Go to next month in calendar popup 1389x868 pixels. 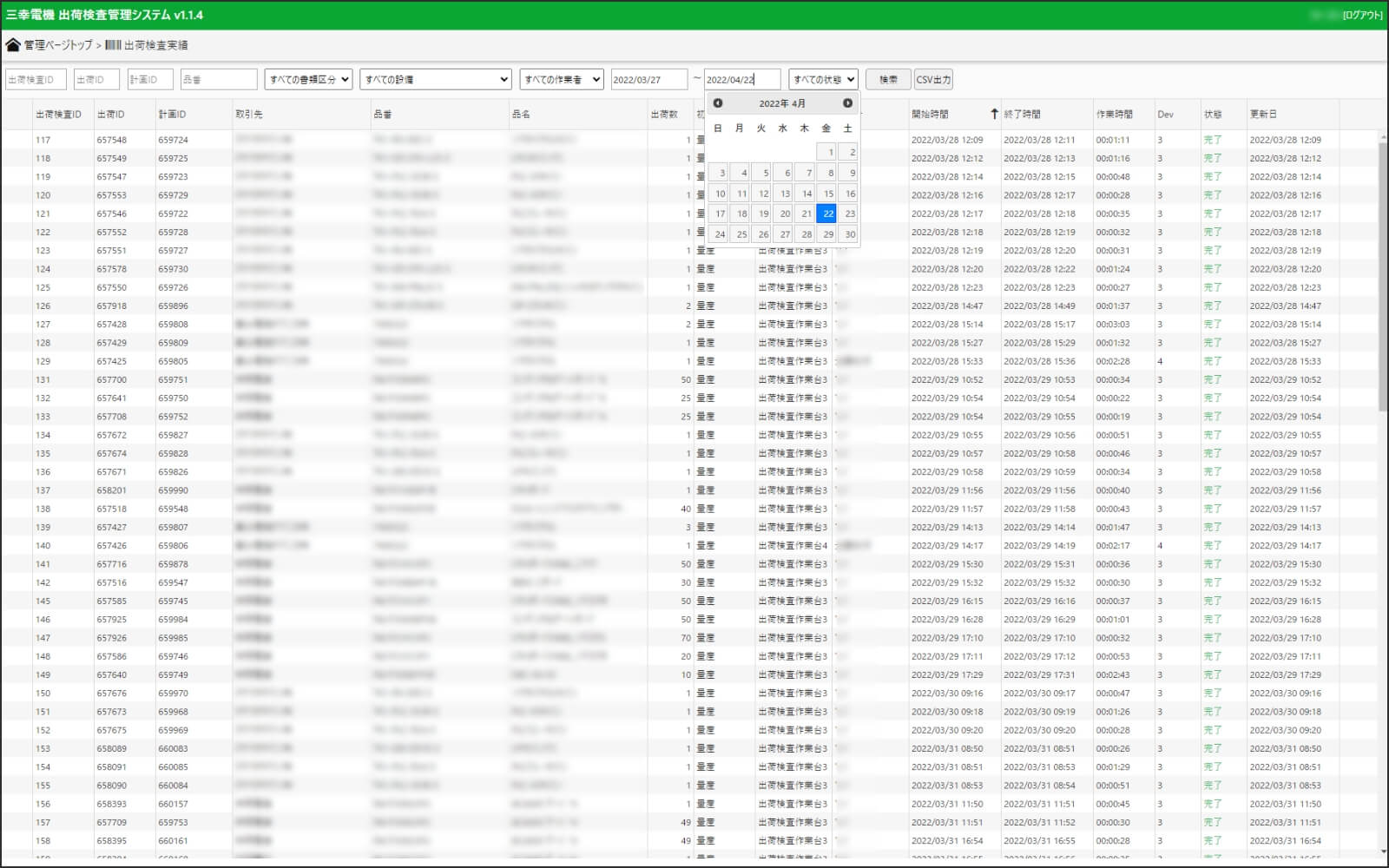(x=848, y=103)
